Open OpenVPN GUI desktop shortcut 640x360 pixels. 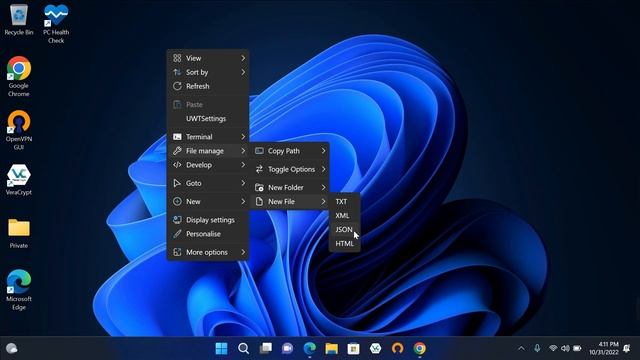(19, 130)
